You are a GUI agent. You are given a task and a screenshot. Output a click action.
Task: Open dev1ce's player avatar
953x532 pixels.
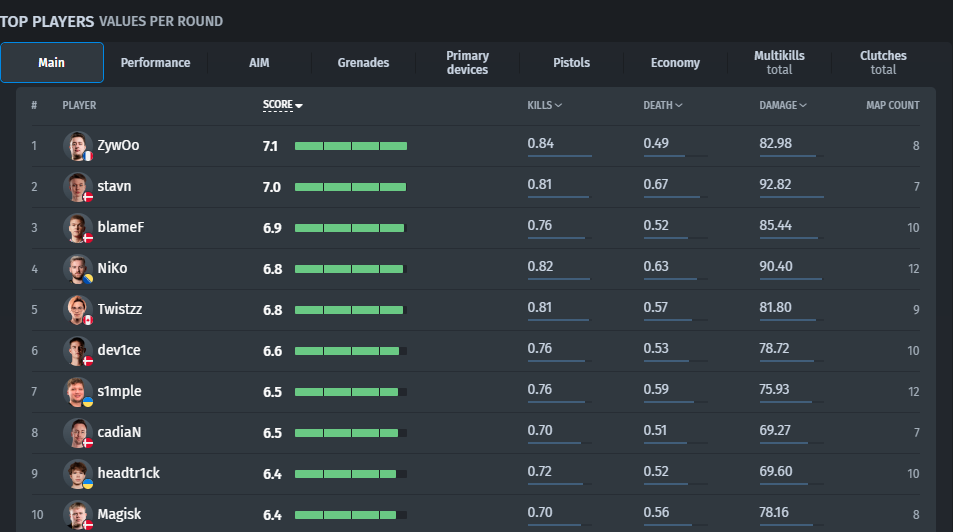(78, 351)
